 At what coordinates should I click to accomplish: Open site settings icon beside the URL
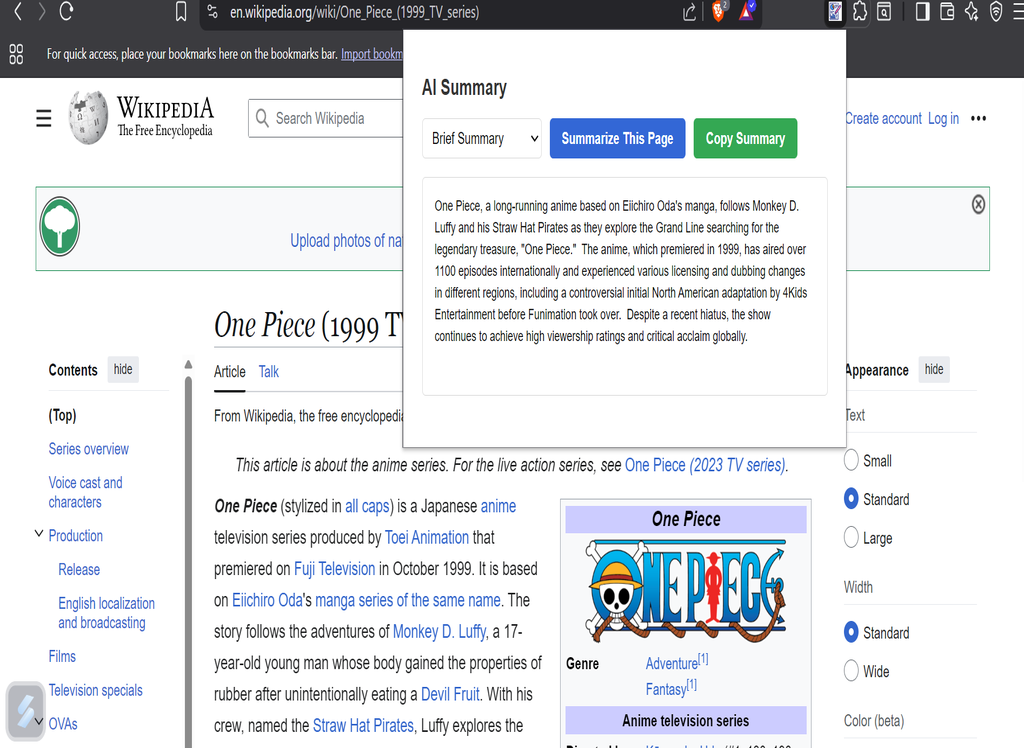tap(212, 12)
